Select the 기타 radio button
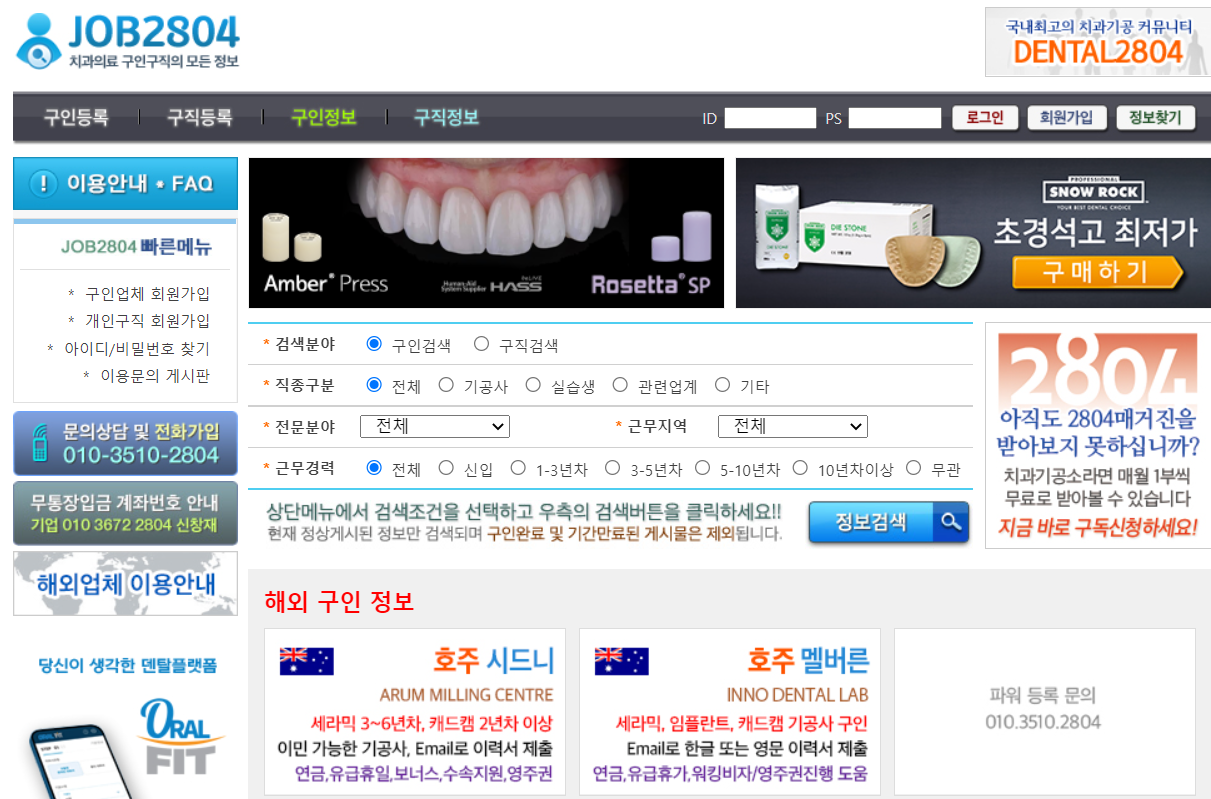Viewport: 1211px width, 799px height. (x=722, y=384)
